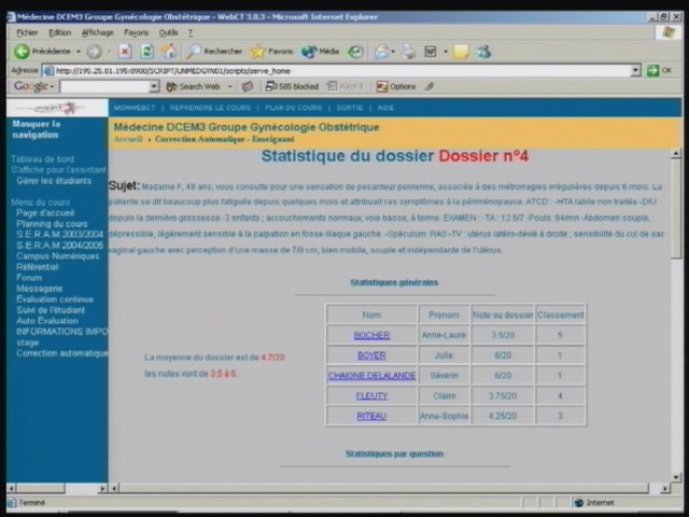
Task: Open the History toolbar icon
Action: point(355,51)
